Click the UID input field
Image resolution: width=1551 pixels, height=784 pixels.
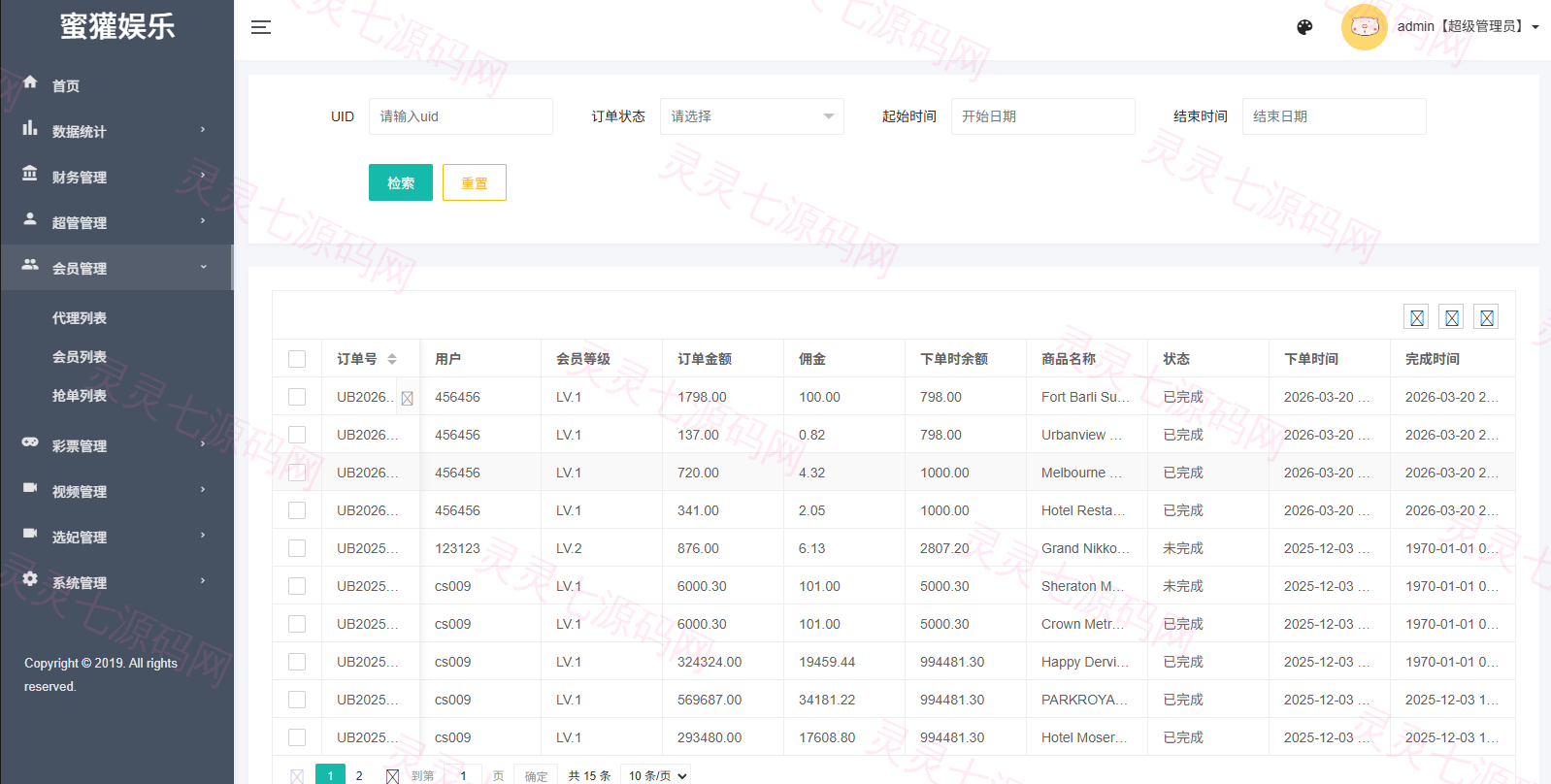click(461, 116)
